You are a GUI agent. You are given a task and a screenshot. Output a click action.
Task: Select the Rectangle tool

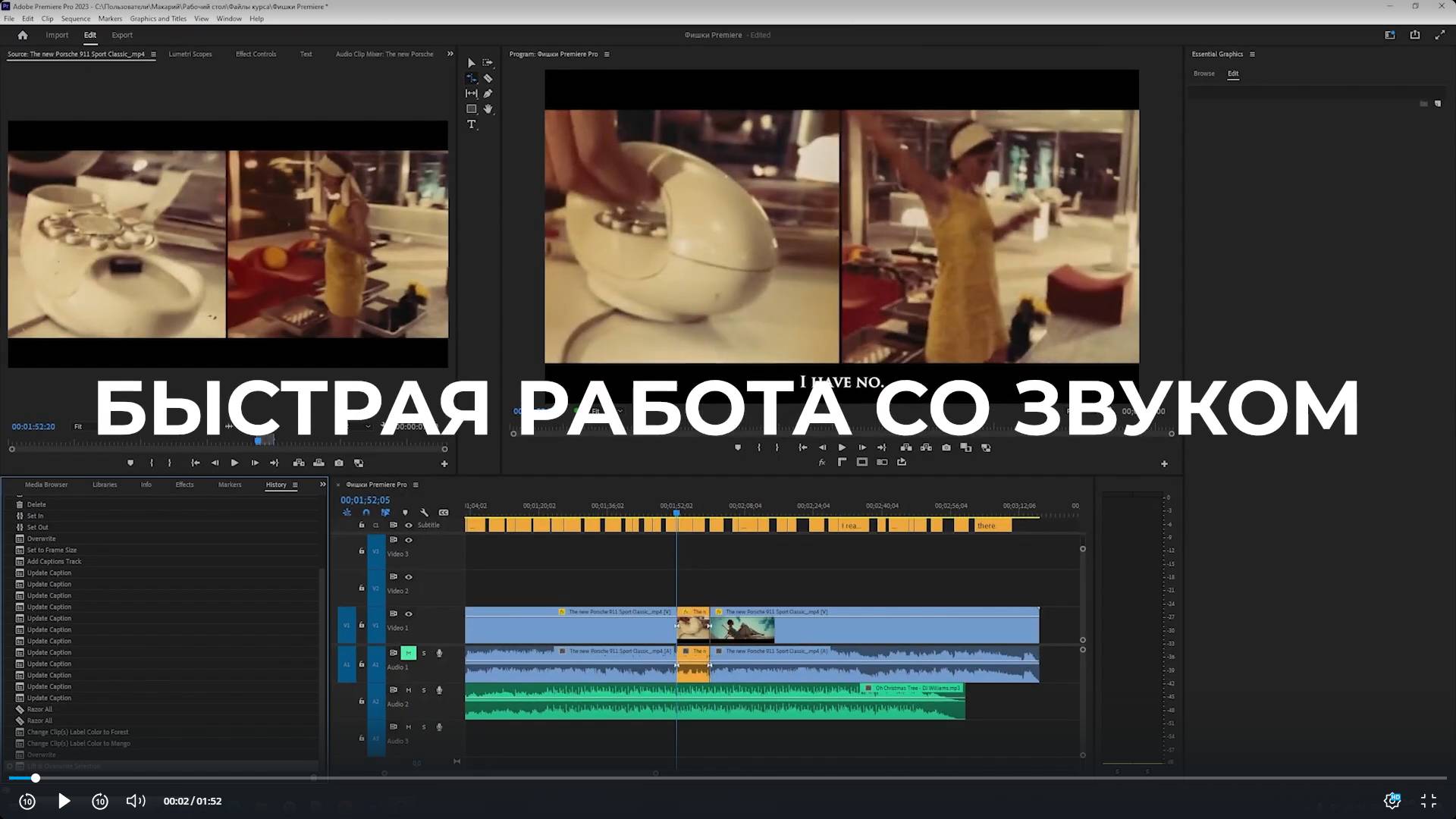click(471, 109)
